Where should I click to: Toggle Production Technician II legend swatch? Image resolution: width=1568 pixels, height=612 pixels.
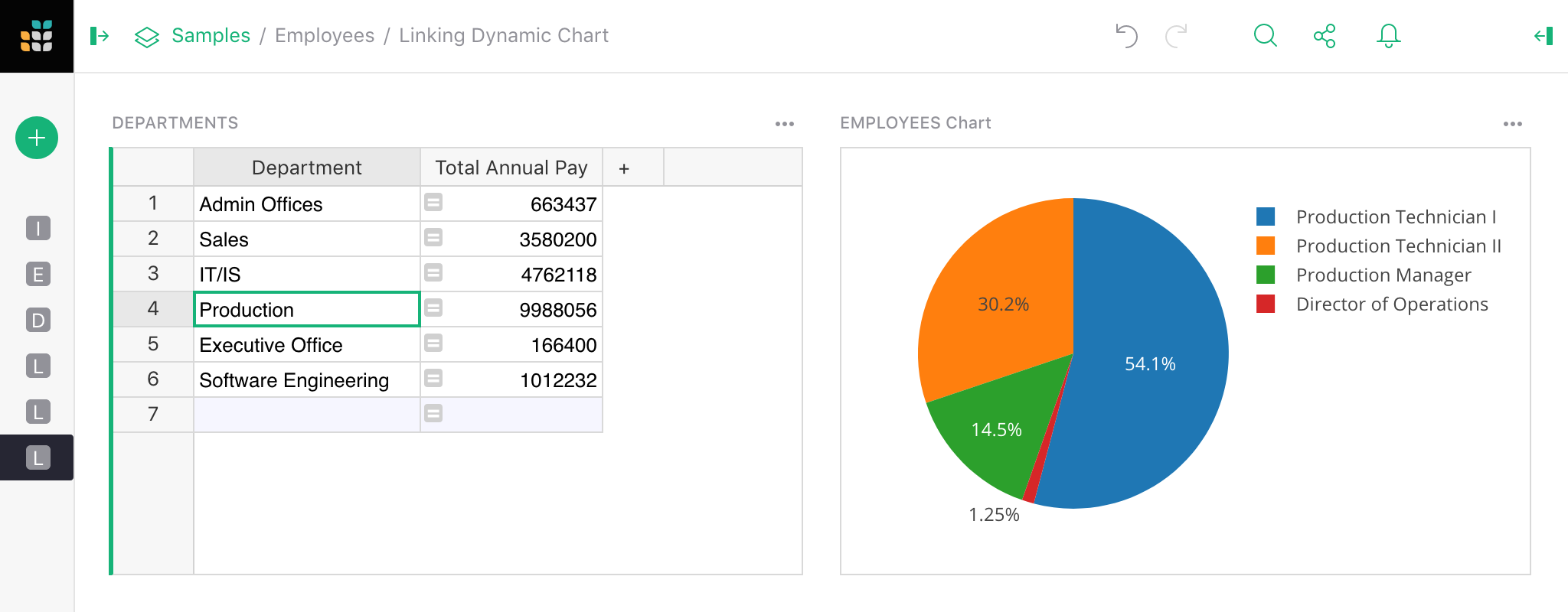click(1266, 246)
